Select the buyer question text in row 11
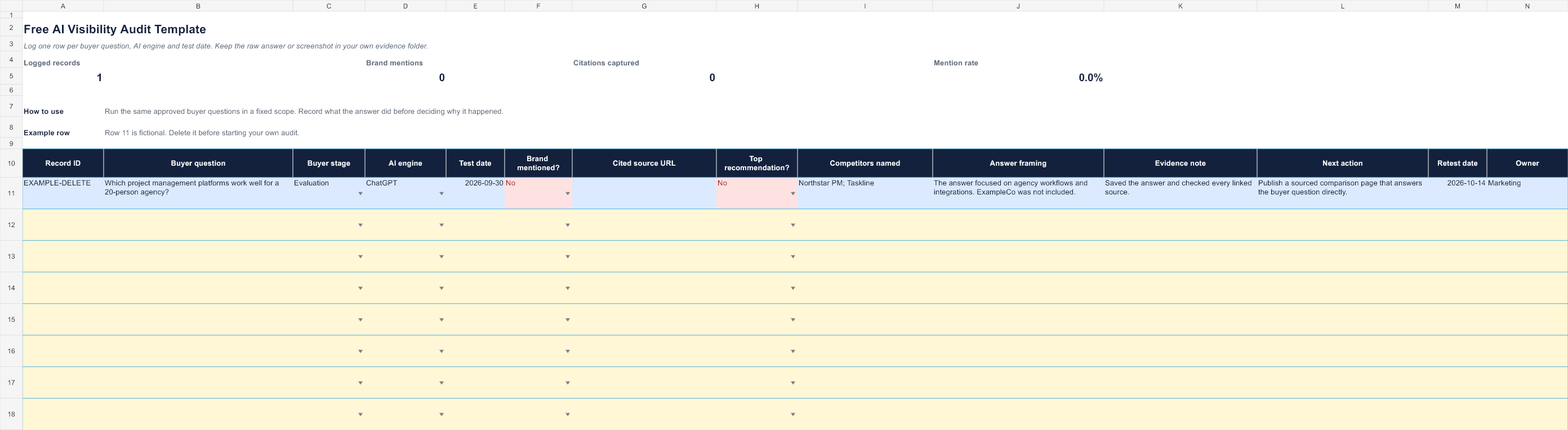This screenshot has height=430, width=1568. tap(191, 188)
